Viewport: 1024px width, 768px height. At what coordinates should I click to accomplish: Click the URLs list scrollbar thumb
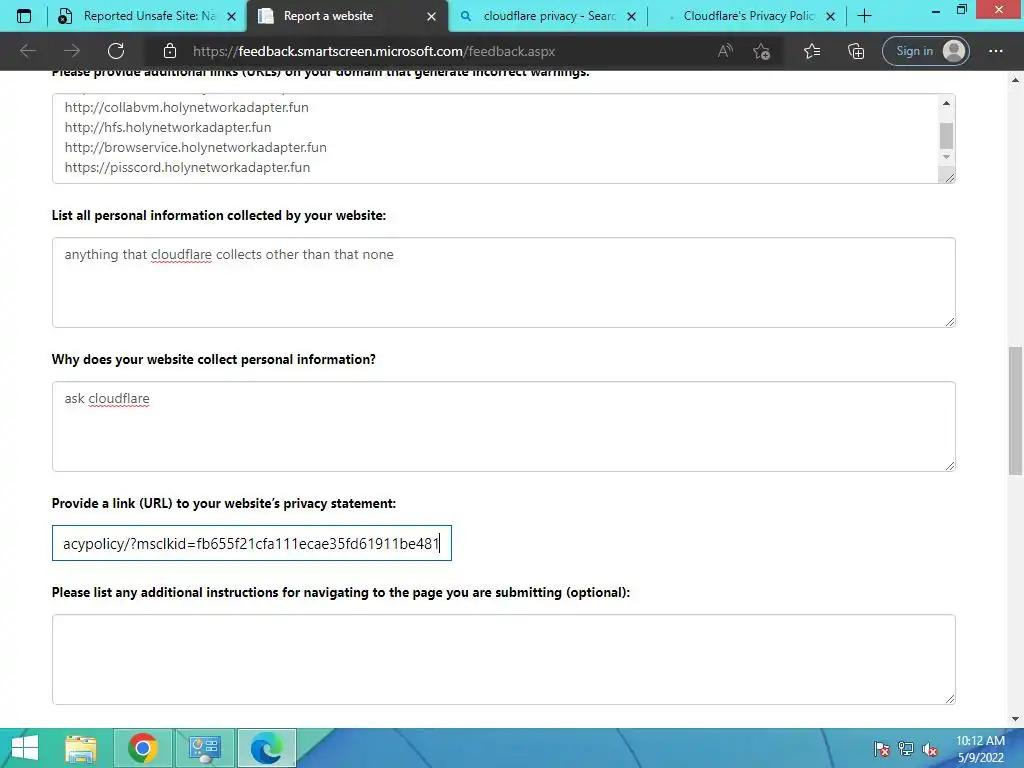point(946,136)
